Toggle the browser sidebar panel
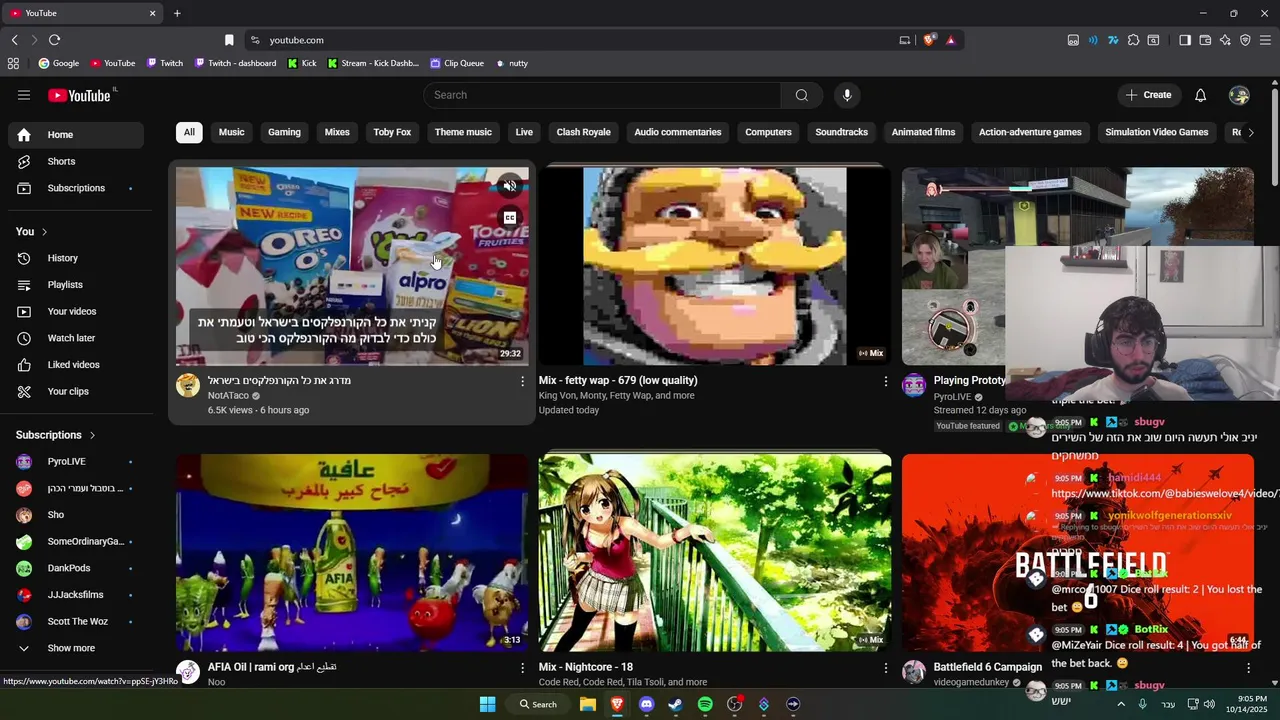 pos(1185,40)
